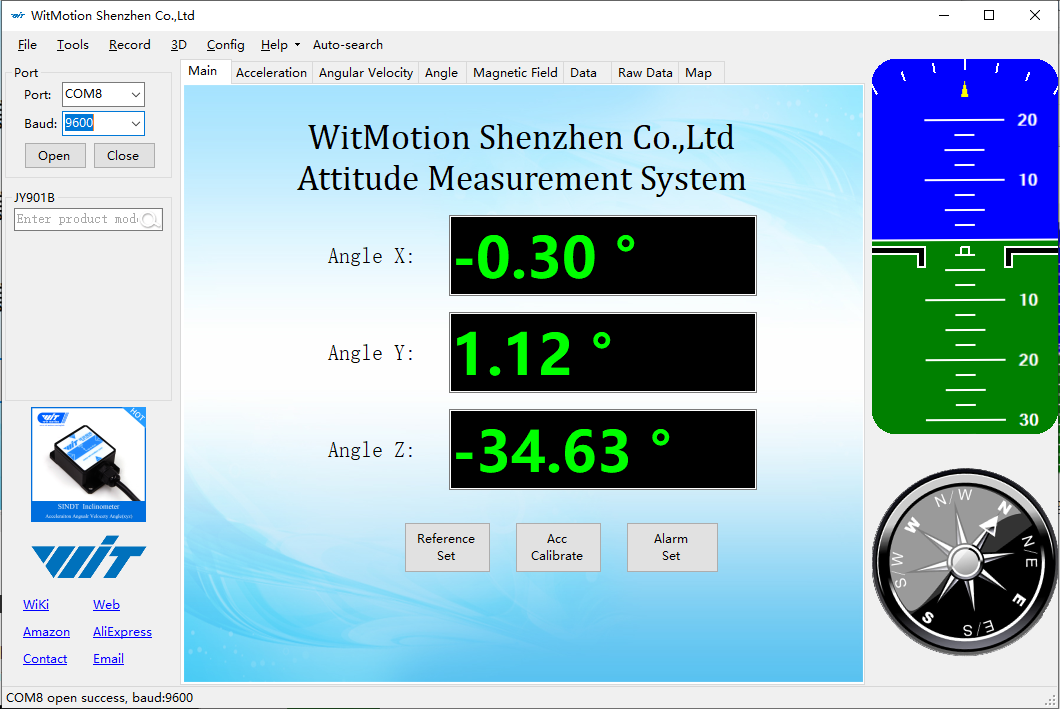Viewport: 1060px width, 709px height.
Task: Click the Alarm Set button
Action: click(x=672, y=547)
